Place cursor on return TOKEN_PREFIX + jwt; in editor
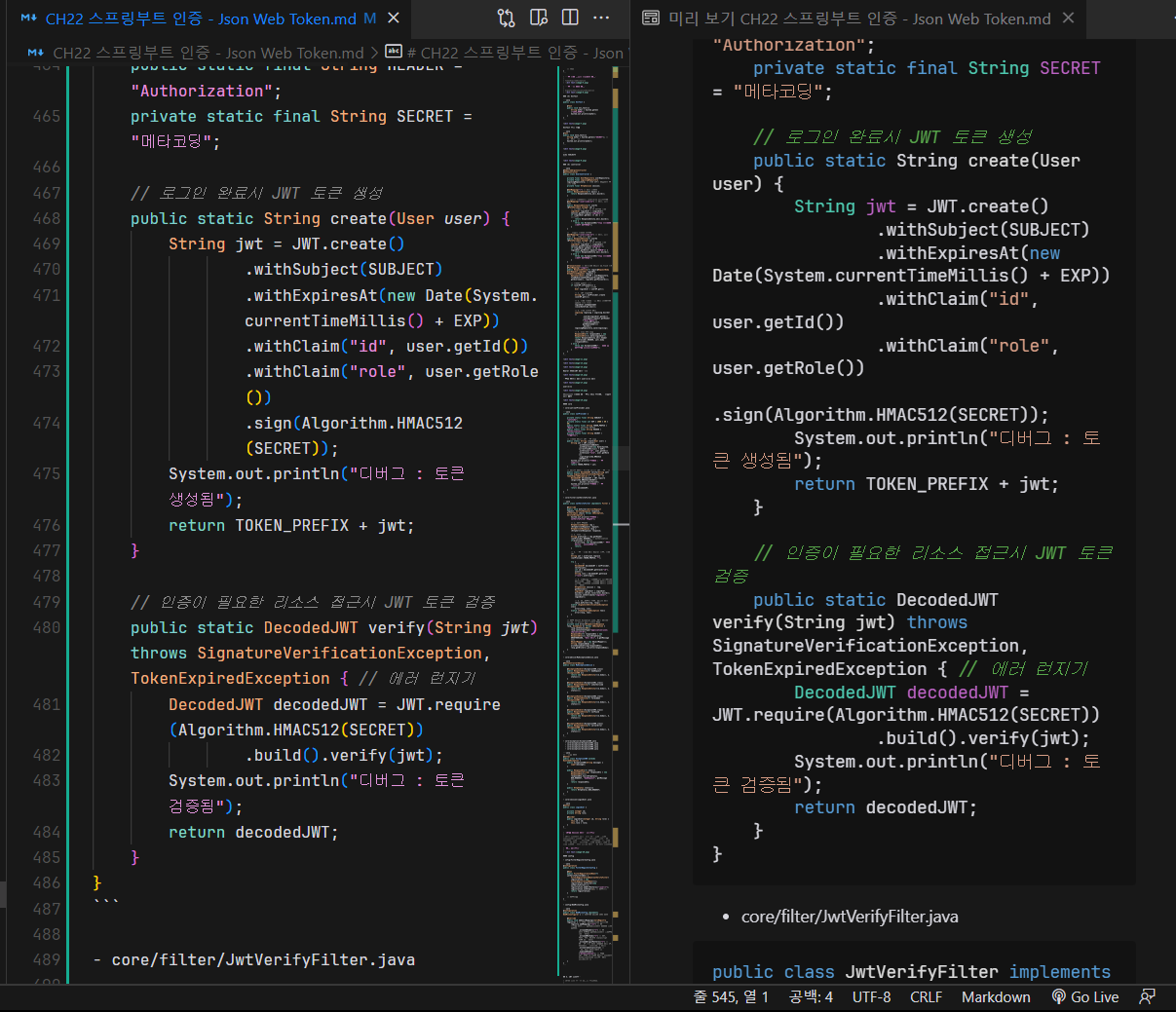The height and width of the screenshot is (1012, 1176). tap(291, 525)
